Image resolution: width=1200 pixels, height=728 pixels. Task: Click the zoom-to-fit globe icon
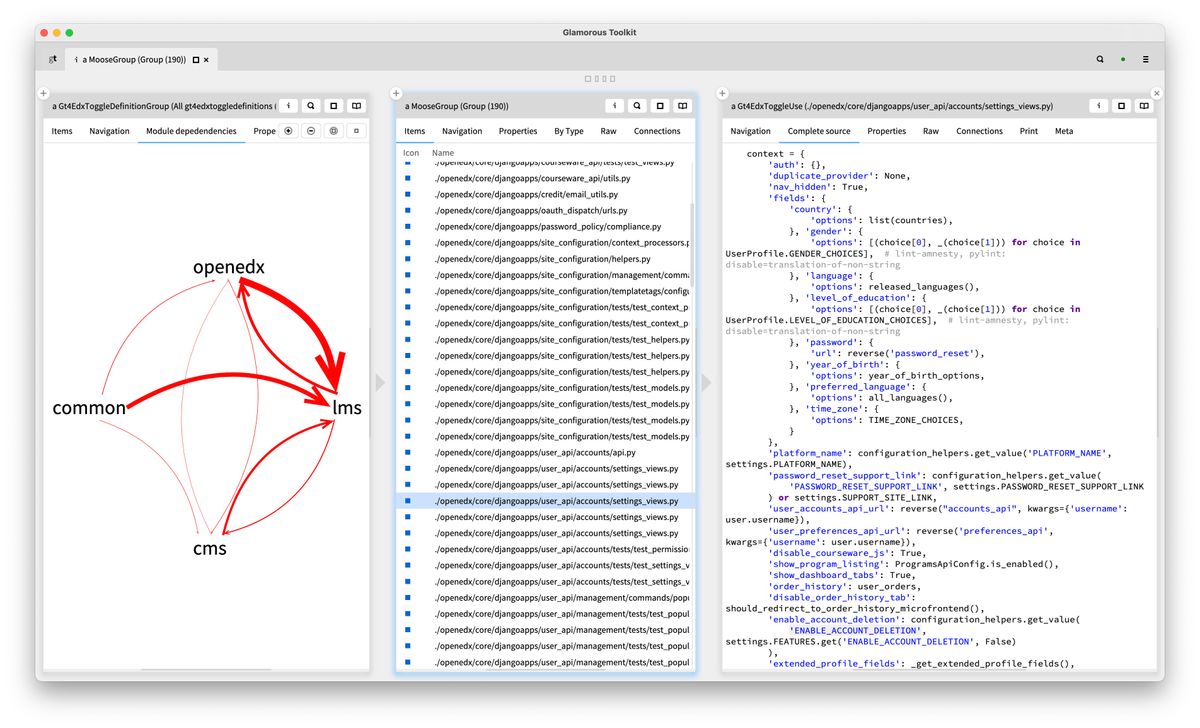[x=333, y=131]
